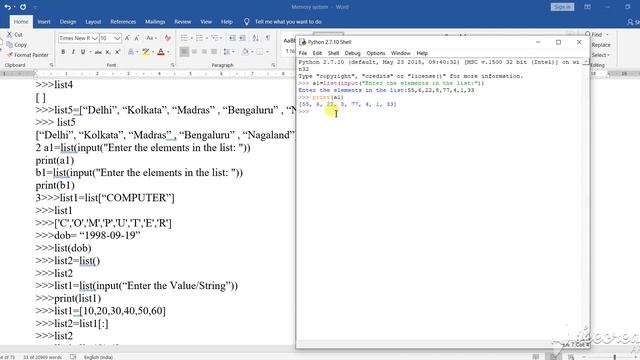Apply borders to the paragraph
Viewport: 640px width, 360px height.
click(x=260, y=52)
